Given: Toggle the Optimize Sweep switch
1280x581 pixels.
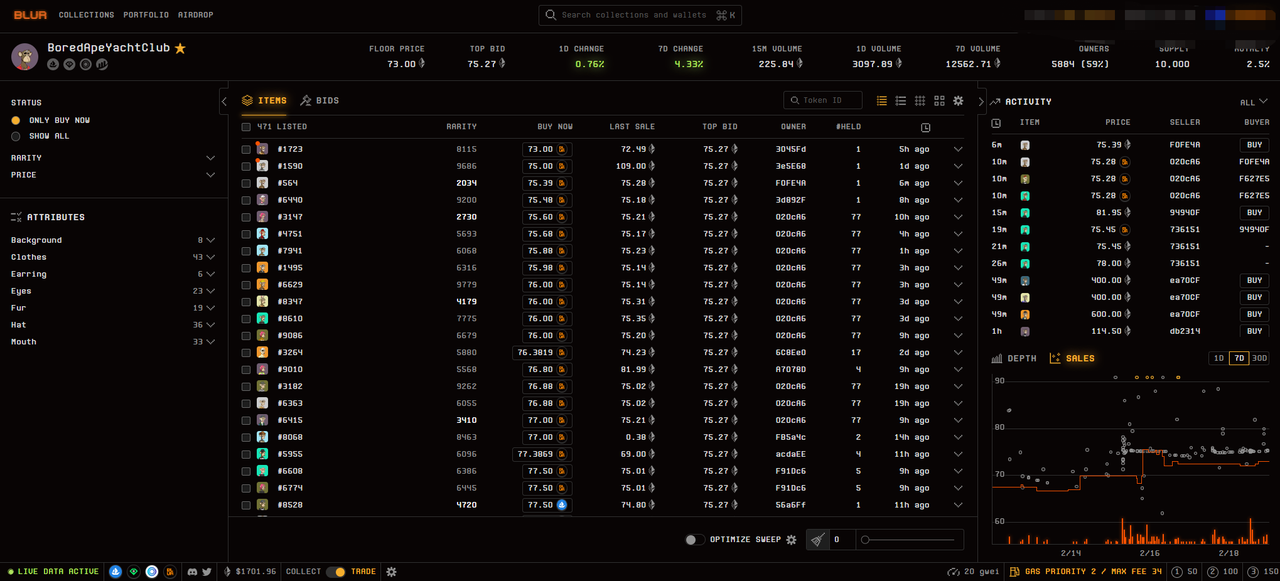Looking at the screenshot, I should point(694,540).
